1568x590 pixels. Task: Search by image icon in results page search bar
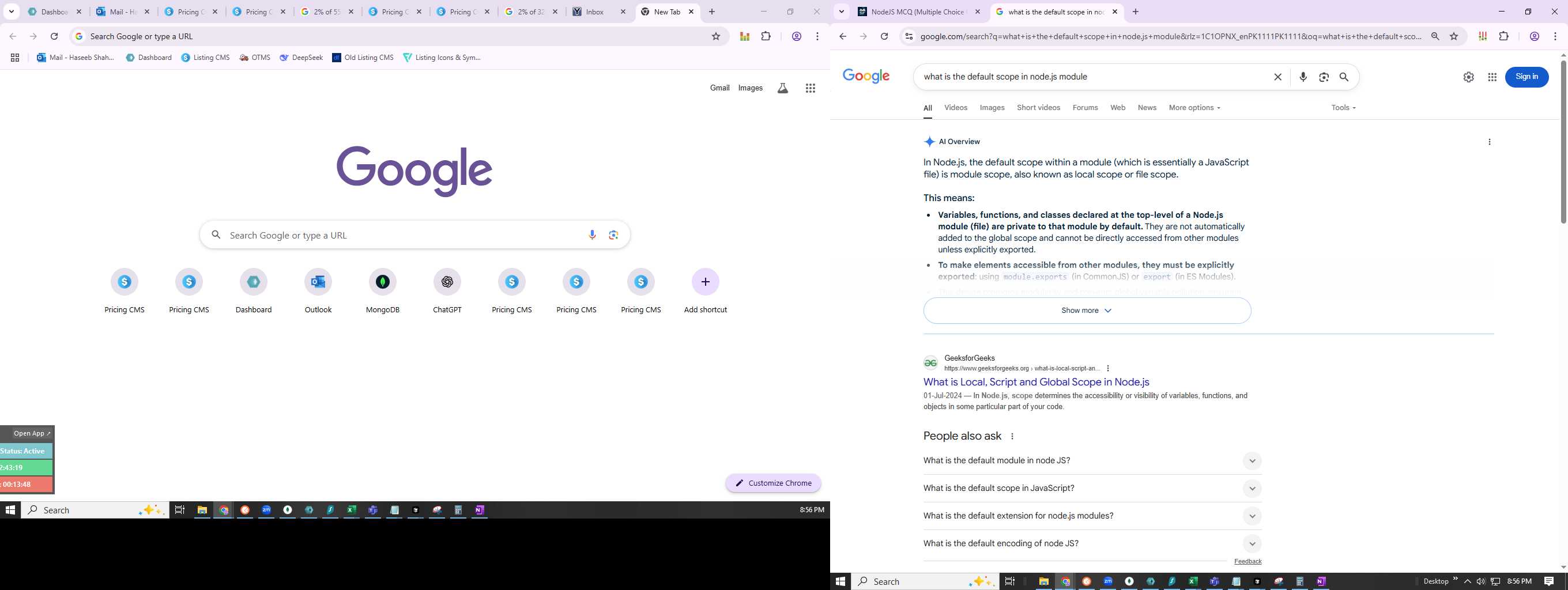[1324, 77]
